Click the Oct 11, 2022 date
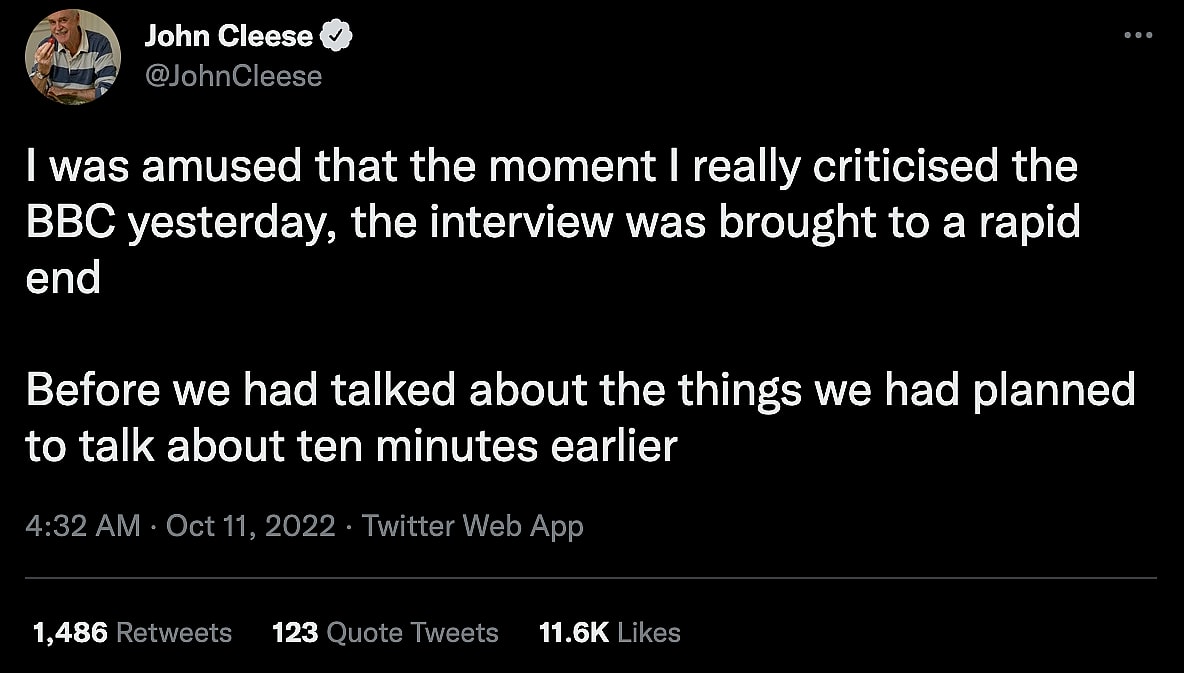The height and width of the screenshot is (673, 1184). click(x=250, y=525)
